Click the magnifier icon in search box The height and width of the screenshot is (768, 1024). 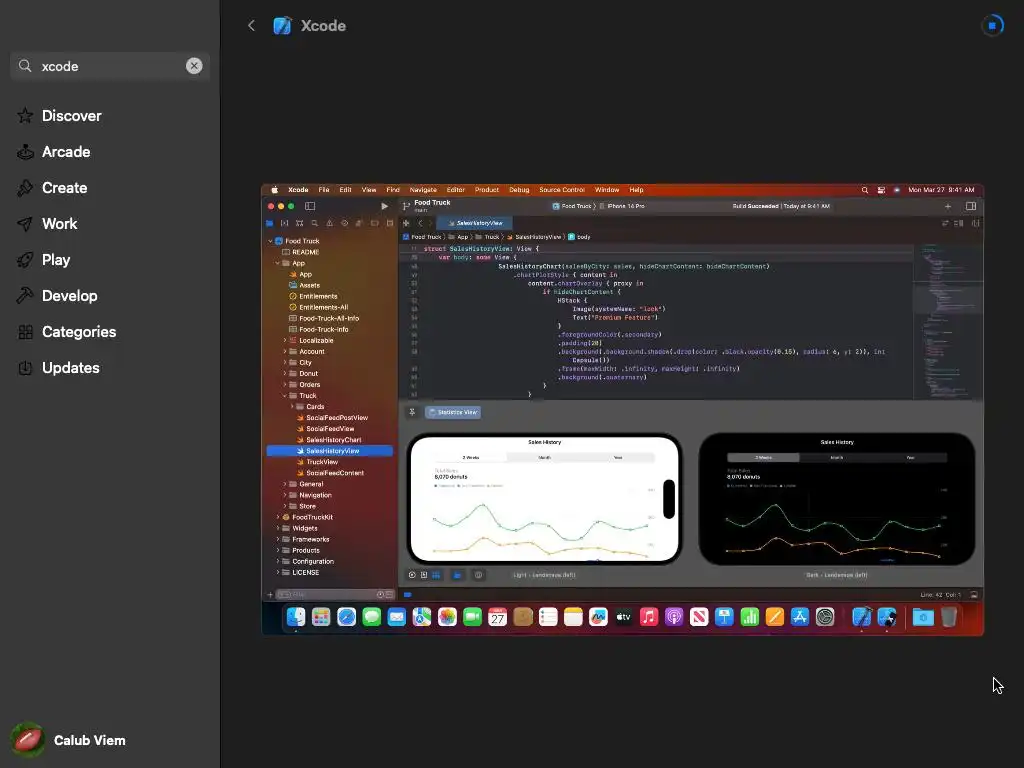(x=25, y=66)
